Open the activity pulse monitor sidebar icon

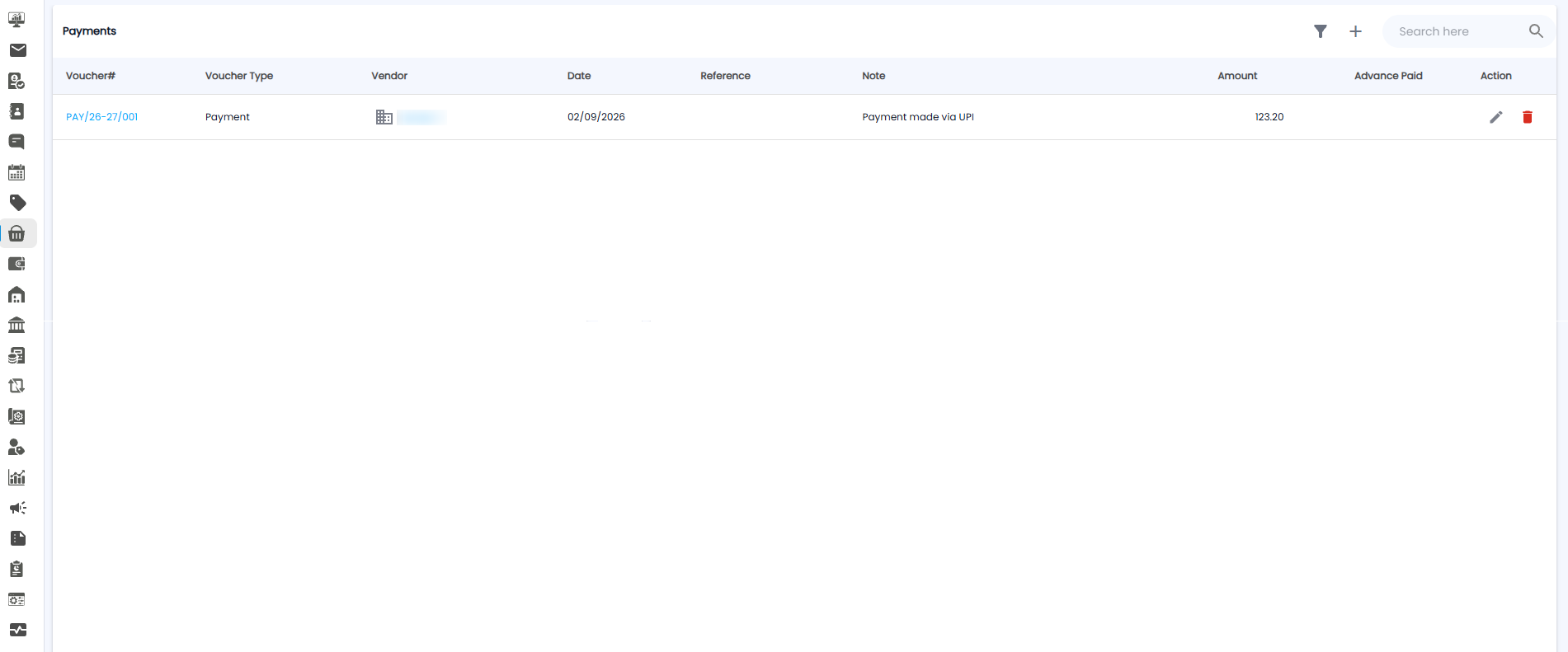click(17, 630)
